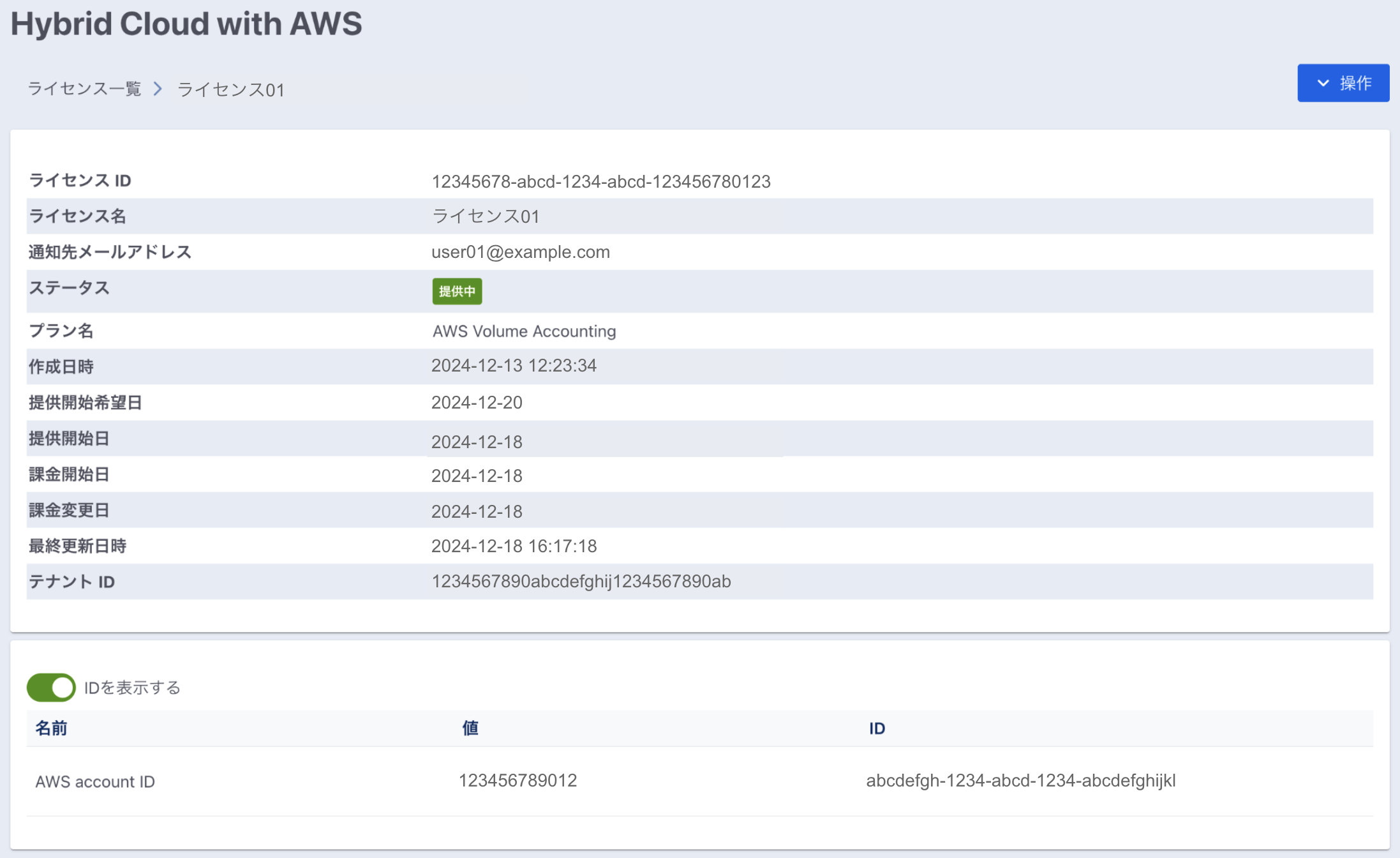Click the ステータス field label
Image resolution: width=1400 pixels, height=858 pixels.
click(x=69, y=288)
